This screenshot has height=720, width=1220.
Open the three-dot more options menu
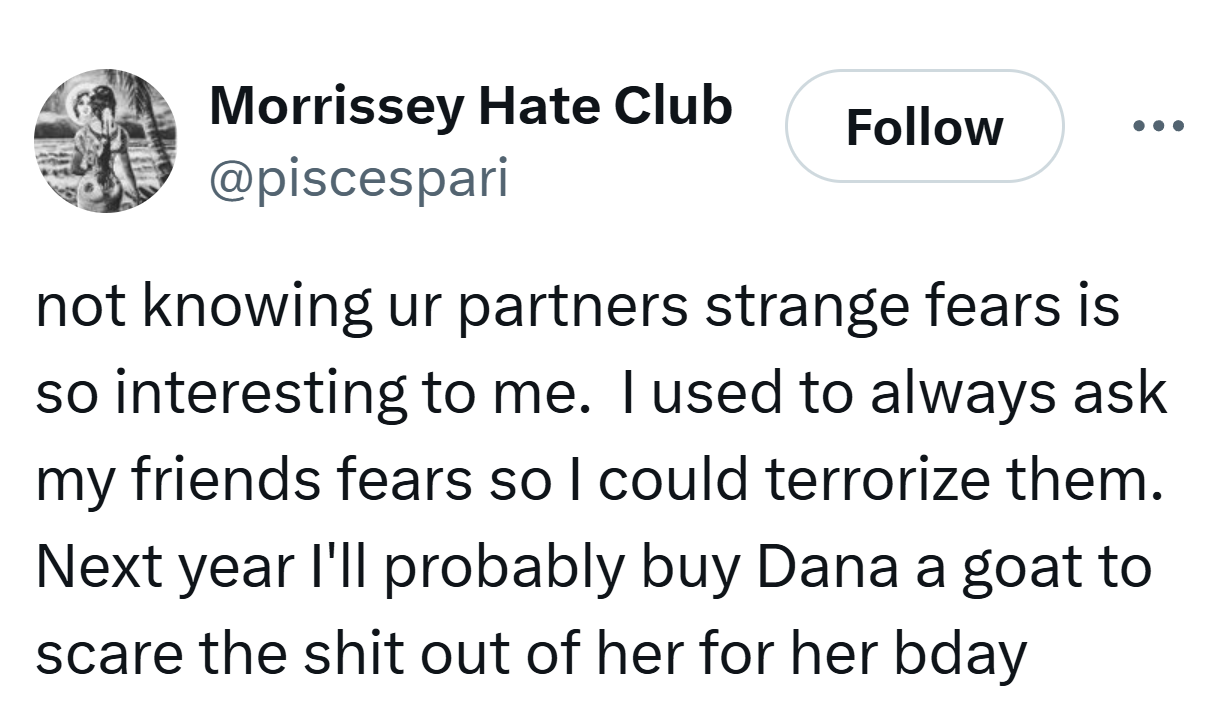point(1158,127)
